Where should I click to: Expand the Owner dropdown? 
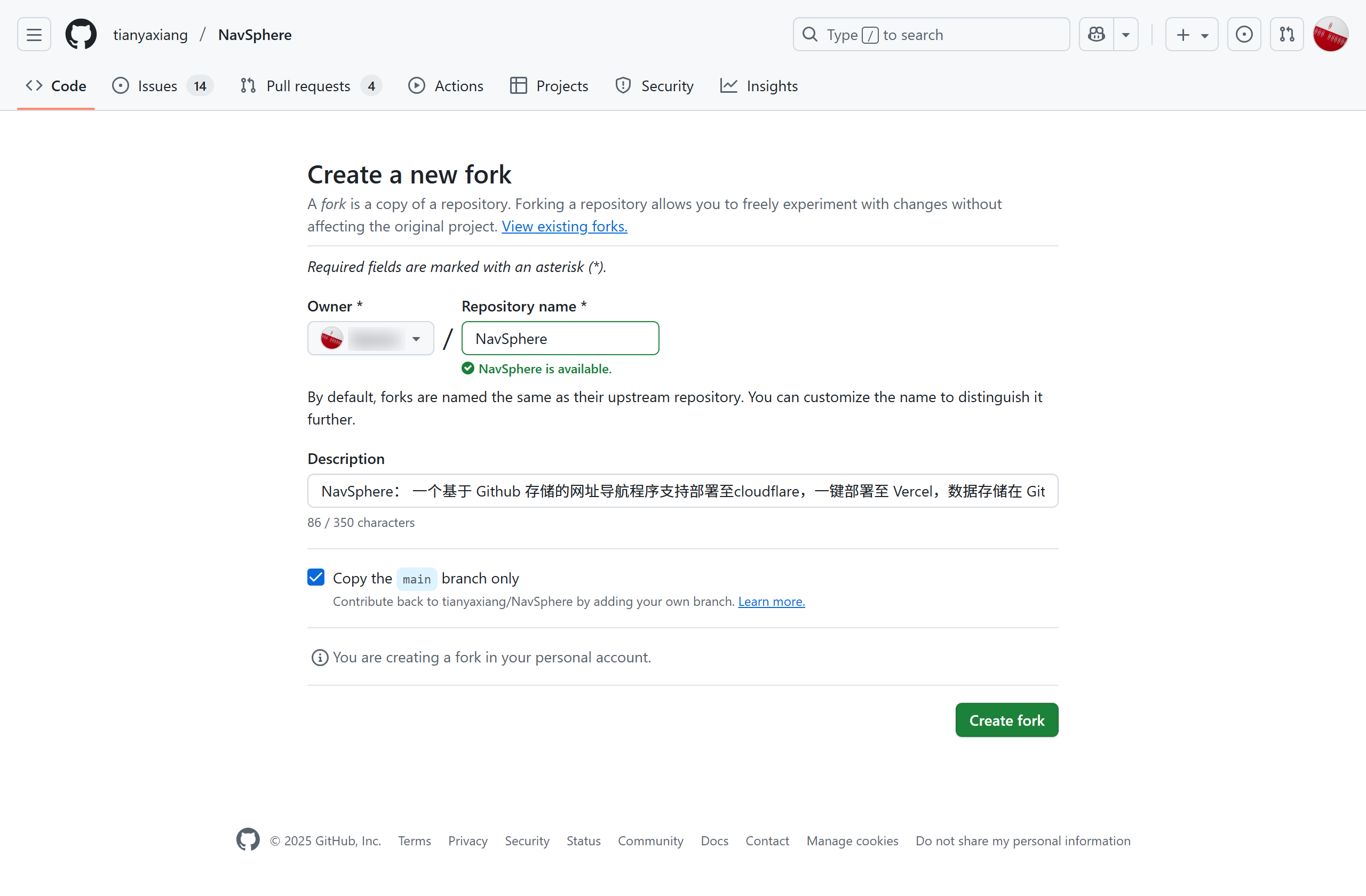coord(371,339)
